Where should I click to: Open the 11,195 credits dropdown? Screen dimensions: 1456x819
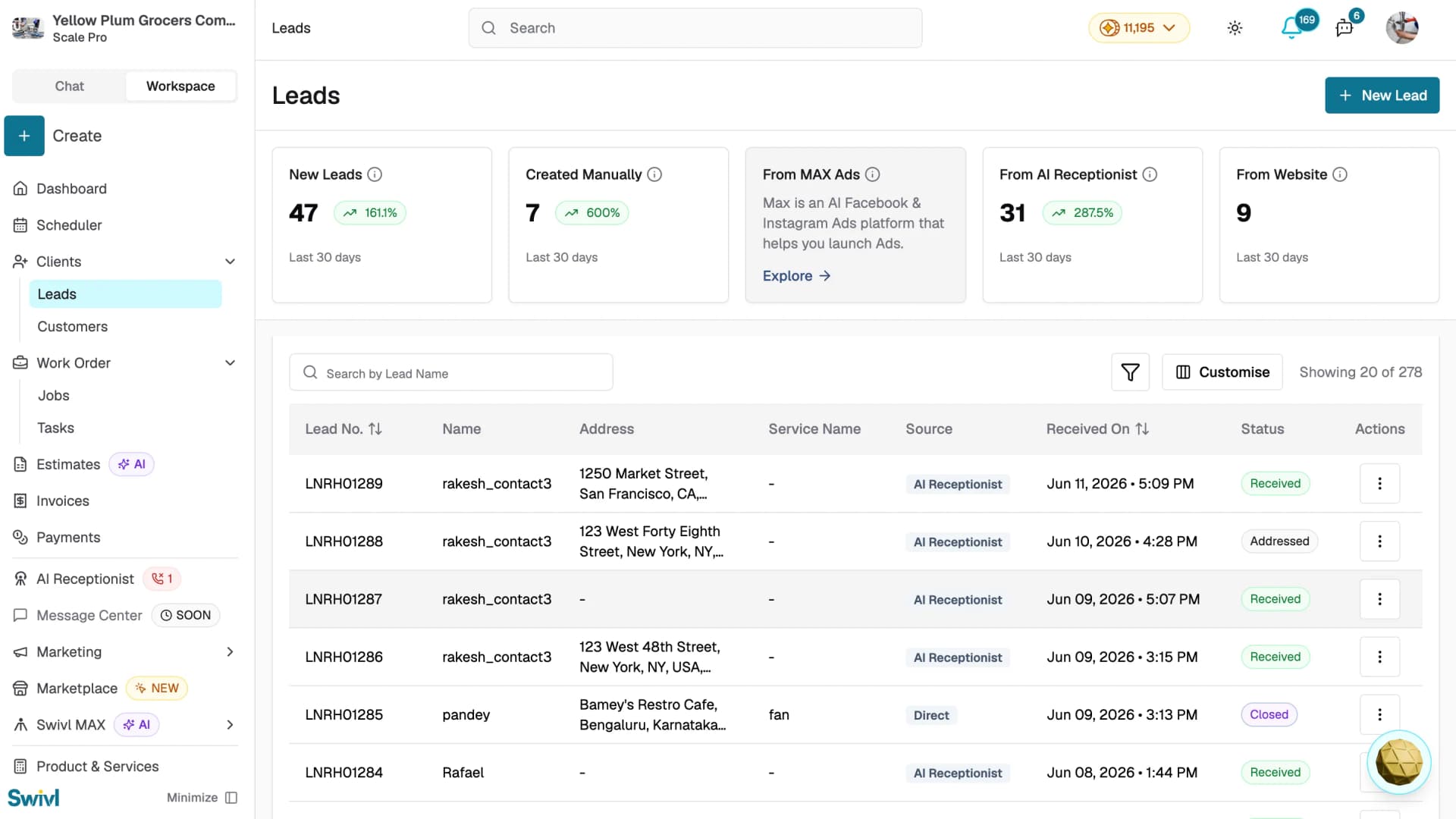1138,28
